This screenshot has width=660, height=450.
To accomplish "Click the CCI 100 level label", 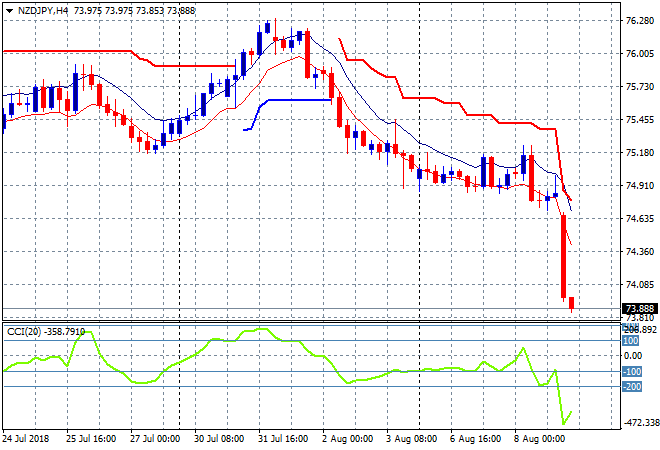I will [x=630, y=341].
